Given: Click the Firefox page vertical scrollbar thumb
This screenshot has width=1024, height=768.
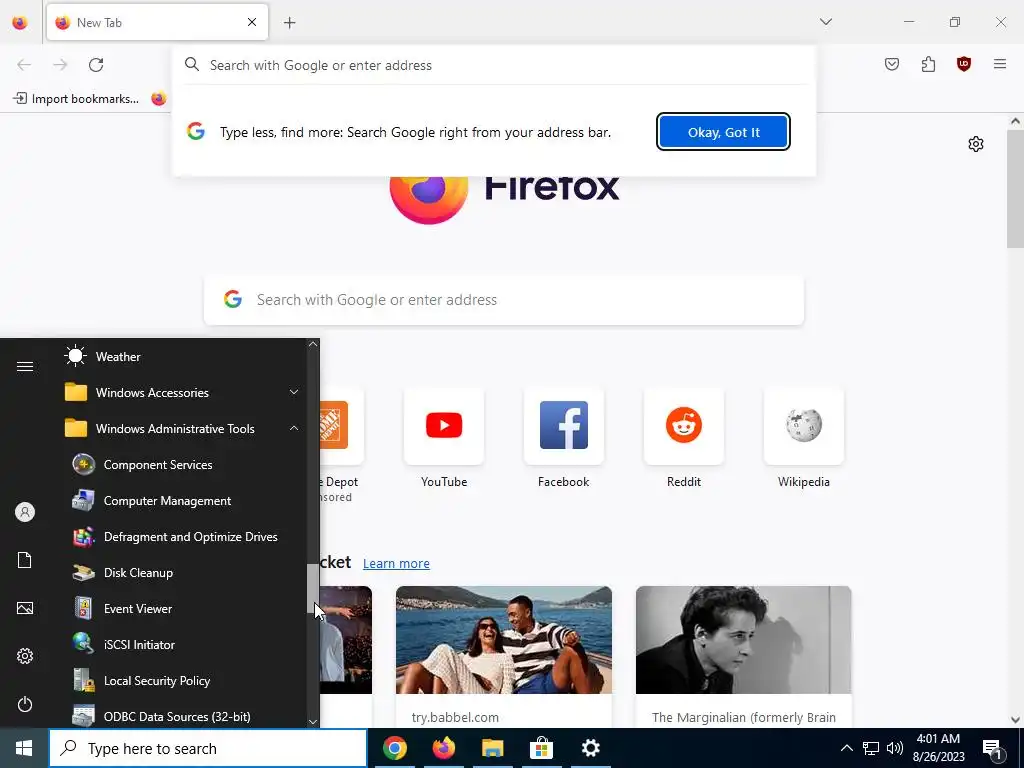Looking at the screenshot, I should (1014, 189).
